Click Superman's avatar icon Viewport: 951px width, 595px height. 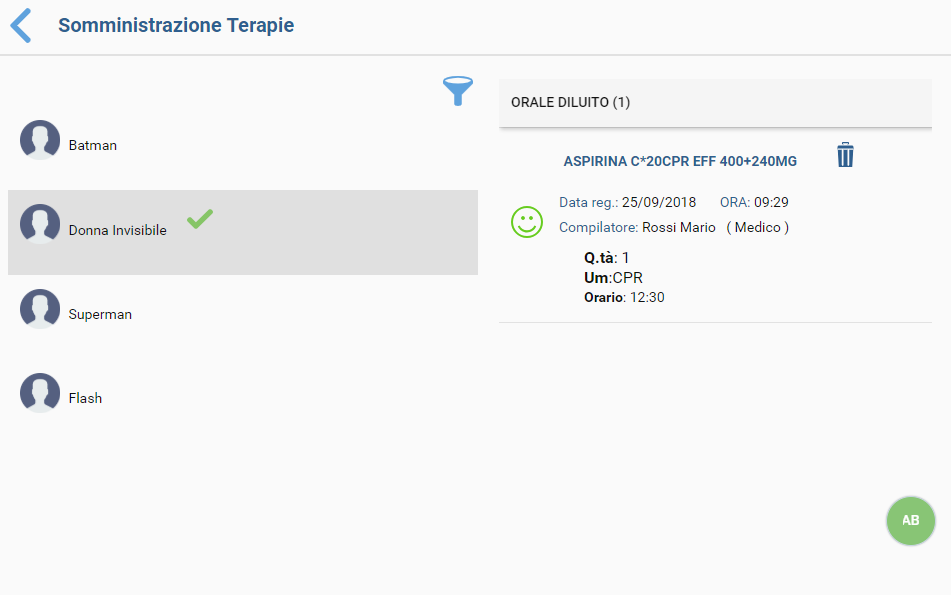tap(40, 309)
